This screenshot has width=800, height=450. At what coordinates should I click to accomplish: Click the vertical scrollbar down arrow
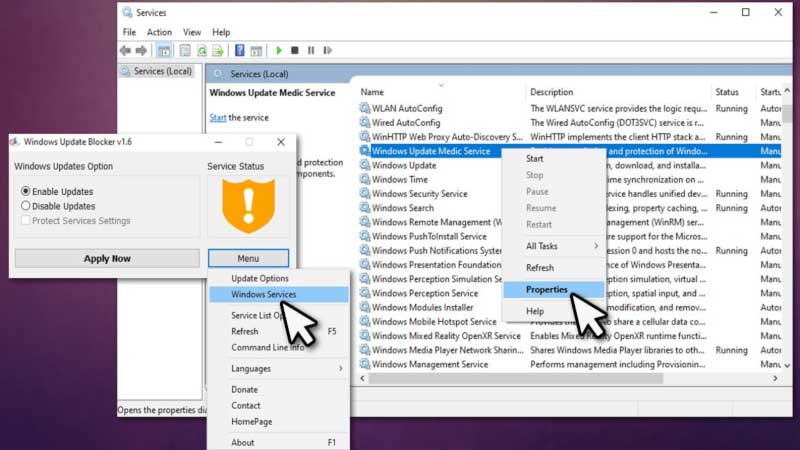[787, 365]
